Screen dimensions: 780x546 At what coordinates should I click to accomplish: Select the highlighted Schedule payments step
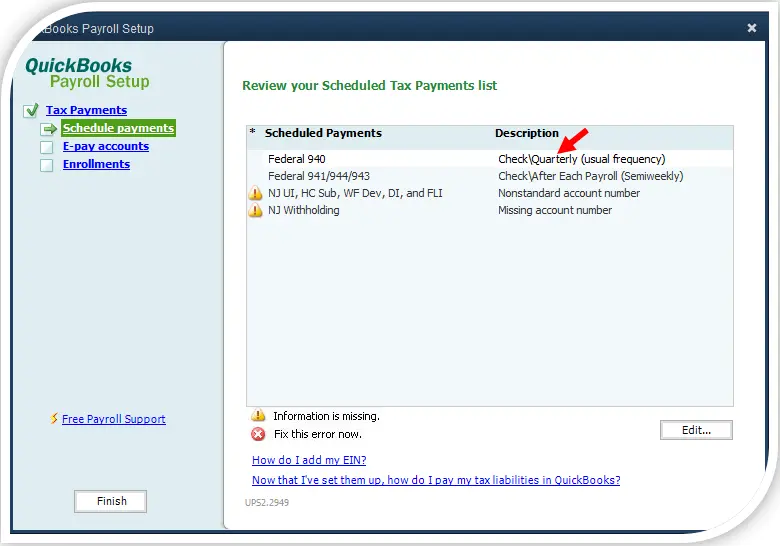(x=118, y=128)
